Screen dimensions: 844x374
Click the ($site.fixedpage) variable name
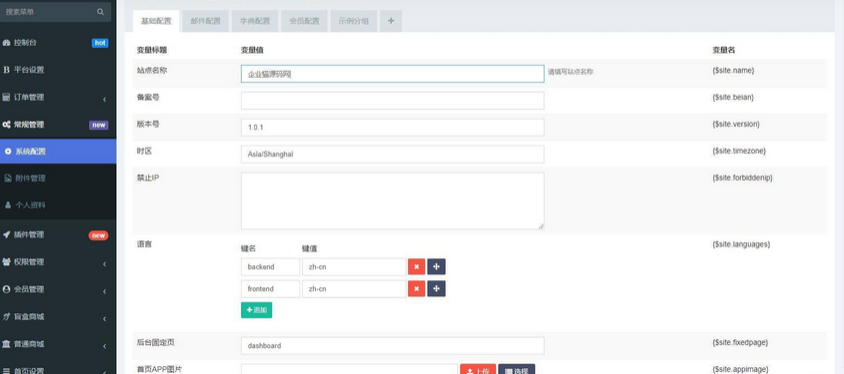pyautogui.click(x=740, y=343)
